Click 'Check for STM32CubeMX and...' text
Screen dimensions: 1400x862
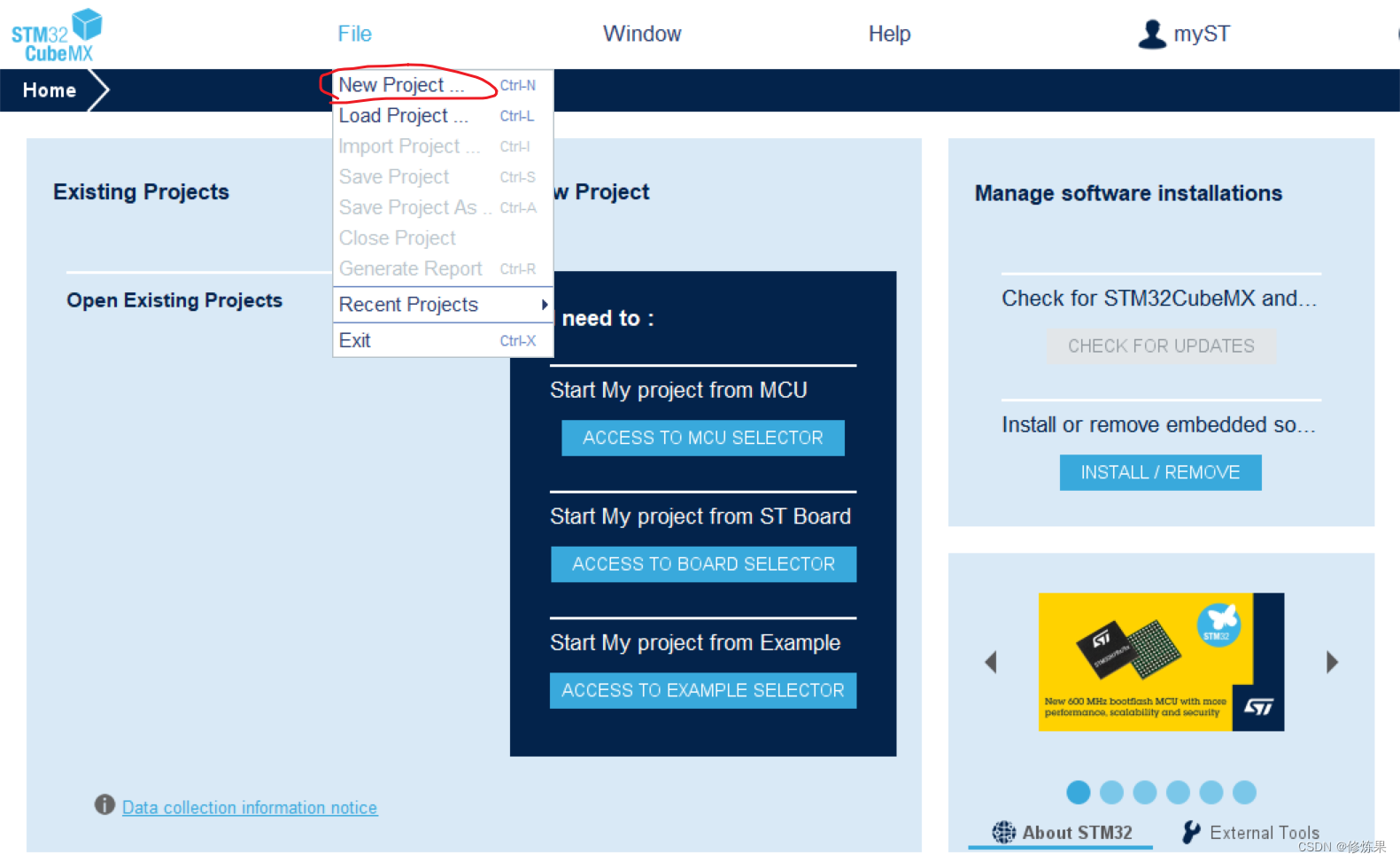point(1159,299)
